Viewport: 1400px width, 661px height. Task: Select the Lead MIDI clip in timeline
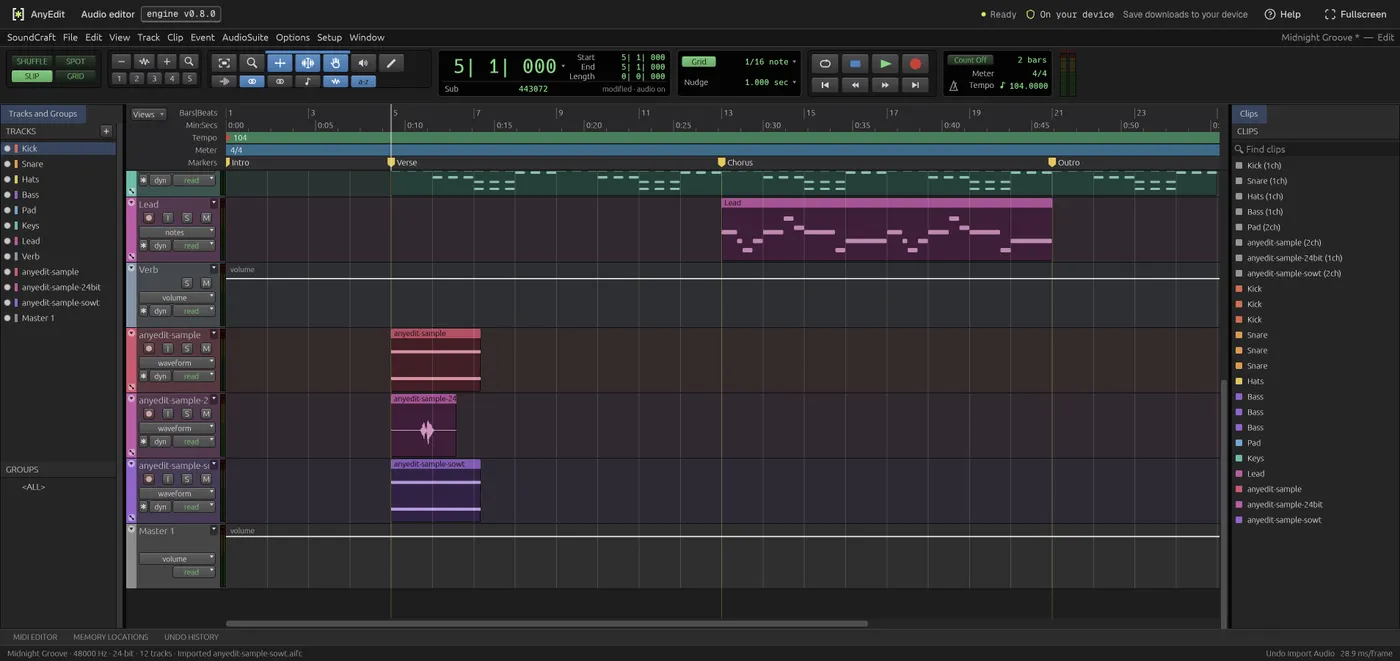[x=886, y=229]
